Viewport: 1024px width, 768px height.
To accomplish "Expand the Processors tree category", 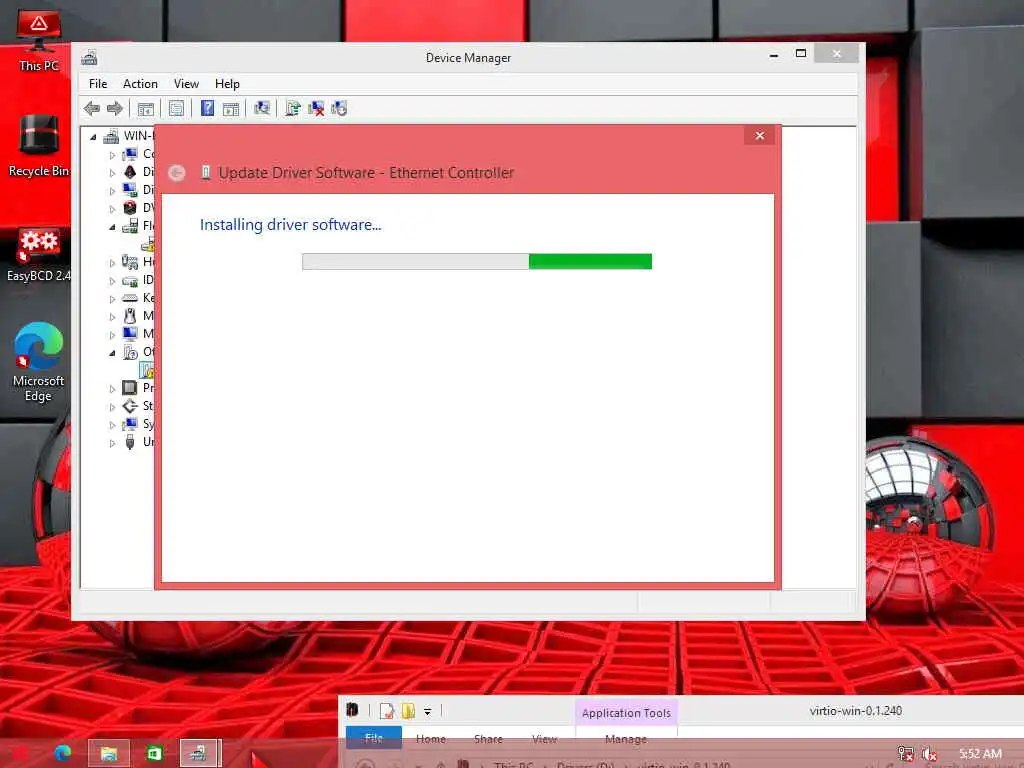I will click(112, 389).
